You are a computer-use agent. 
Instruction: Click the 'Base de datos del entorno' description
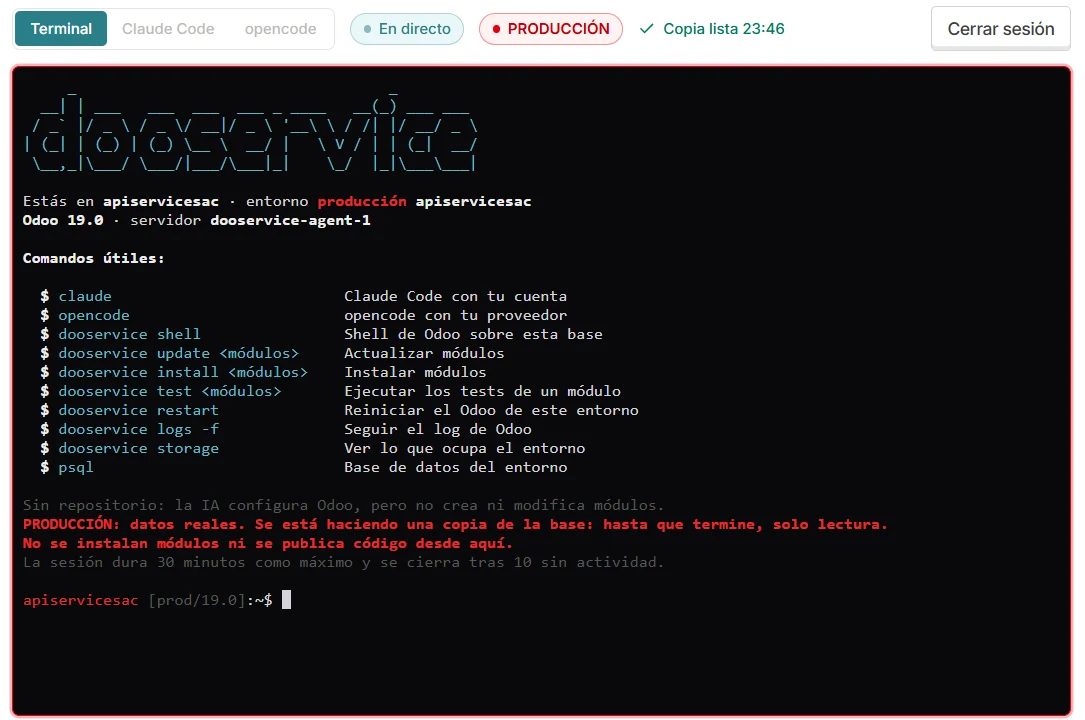click(x=455, y=468)
